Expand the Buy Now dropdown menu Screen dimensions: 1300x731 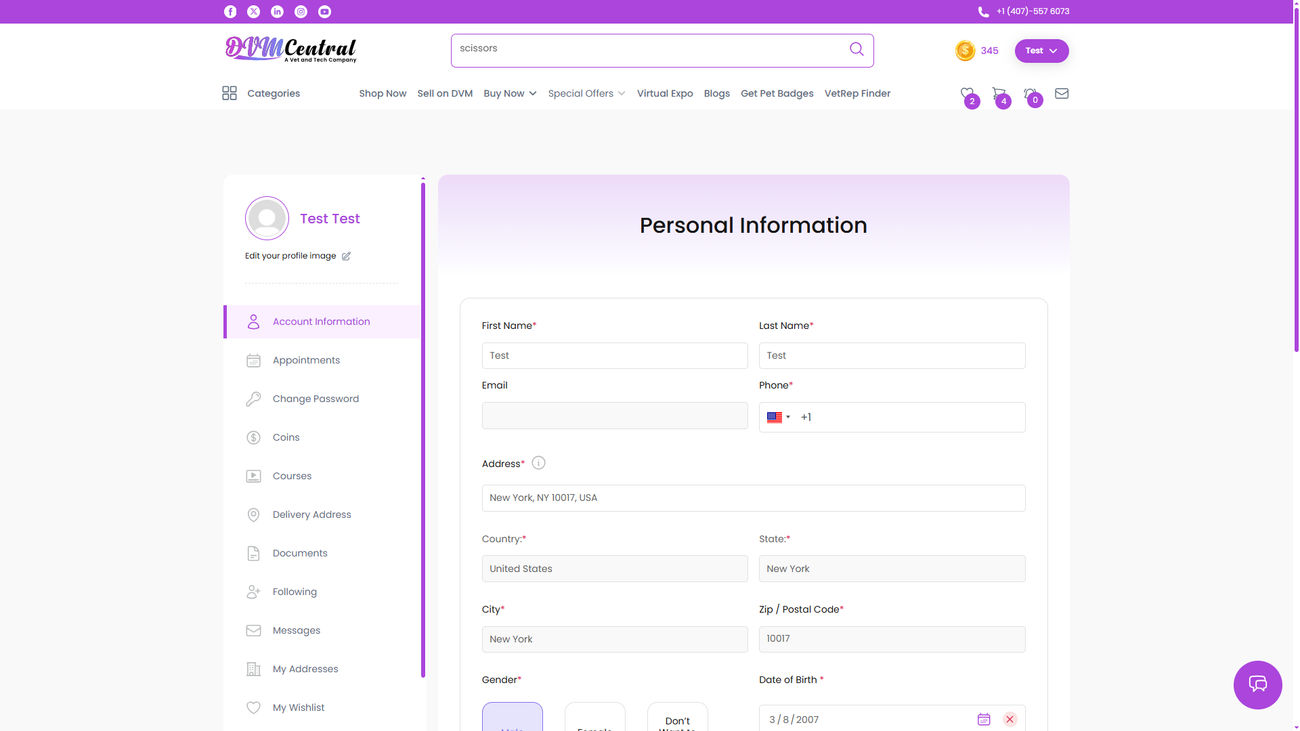tap(510, 94)
